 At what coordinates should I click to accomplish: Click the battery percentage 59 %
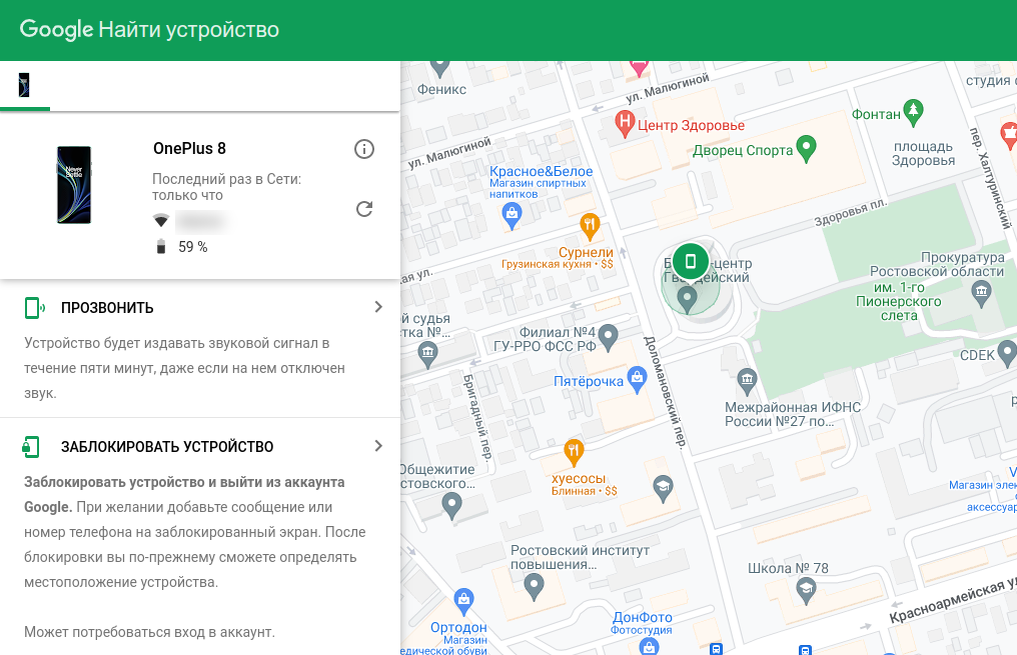point(193,247)
